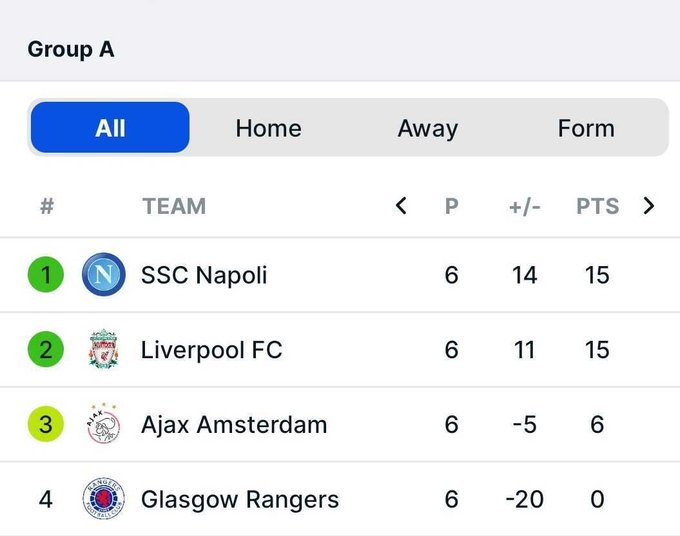Click the SSC Napoli club crest
Screen dimensions: 680x536
point(104,275)
